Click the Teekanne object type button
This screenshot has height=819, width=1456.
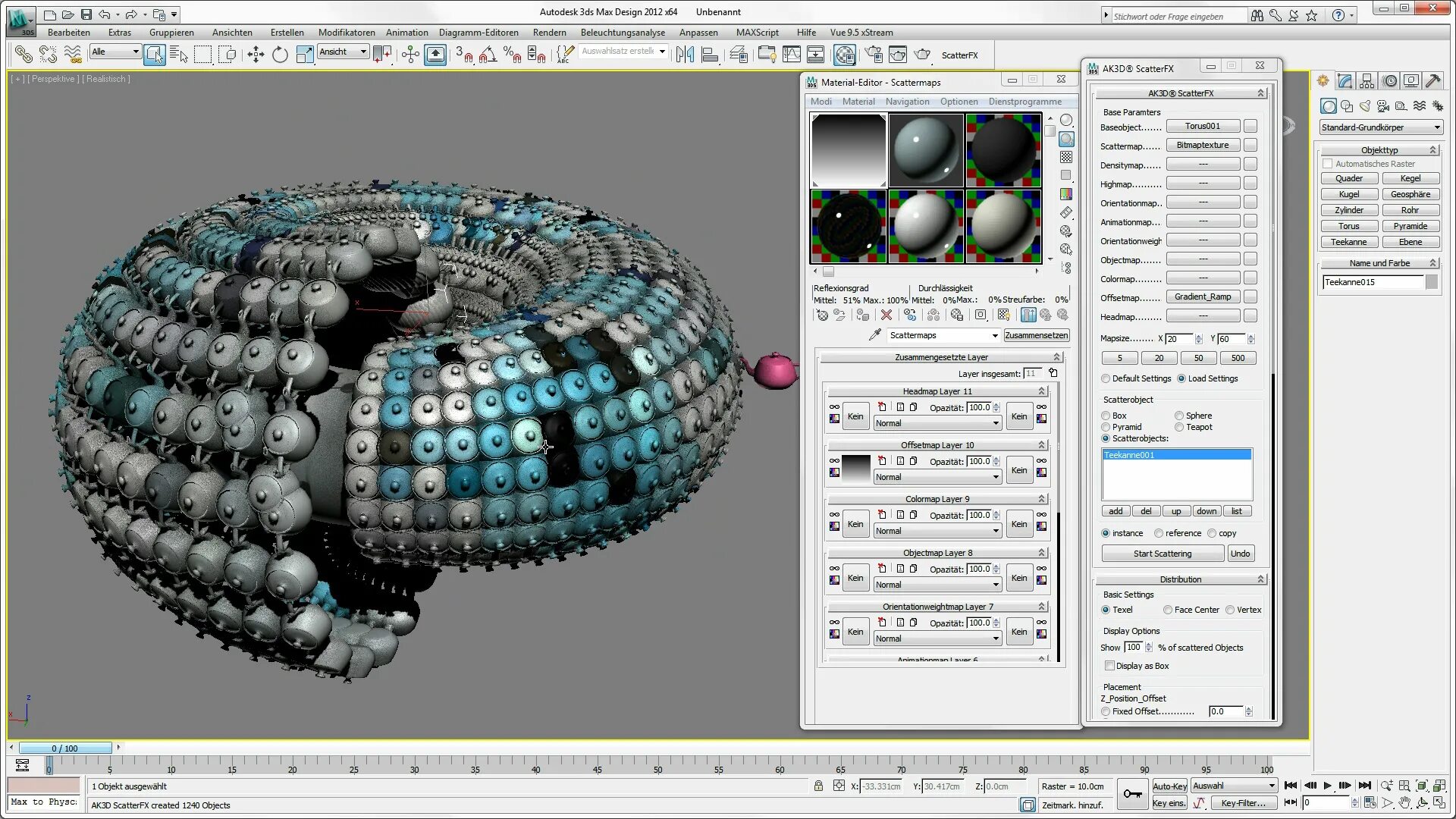[x=1348, y=242]
